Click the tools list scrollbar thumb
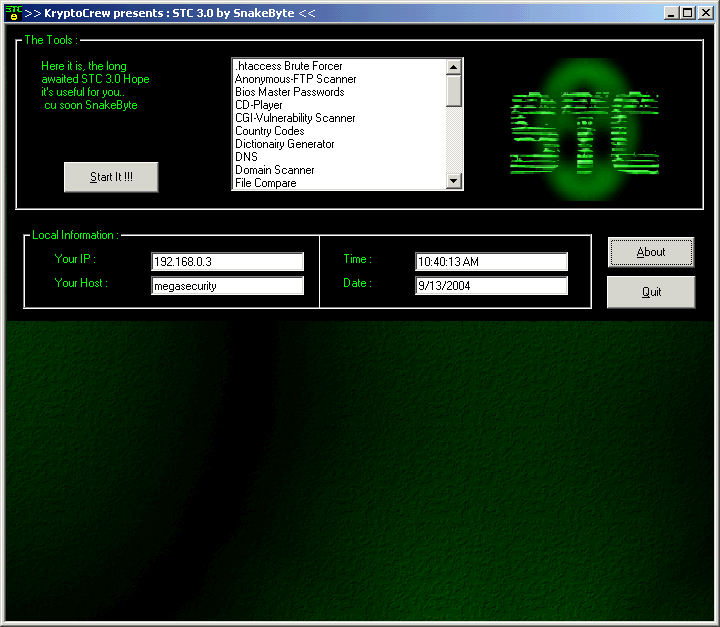Viewport: 720px width, 627px height. pos(454,90)
